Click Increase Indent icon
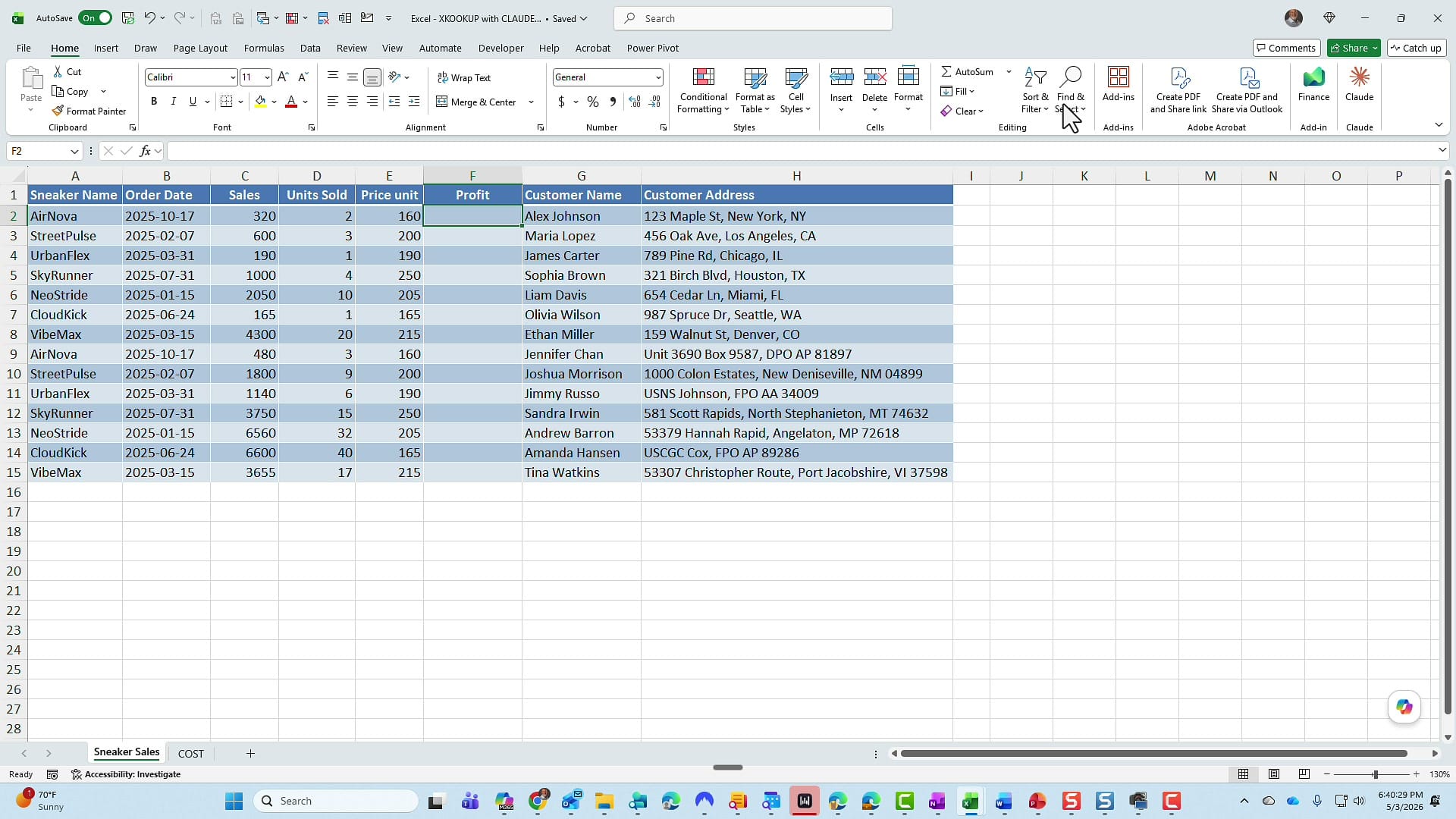 tap(414, 102)
